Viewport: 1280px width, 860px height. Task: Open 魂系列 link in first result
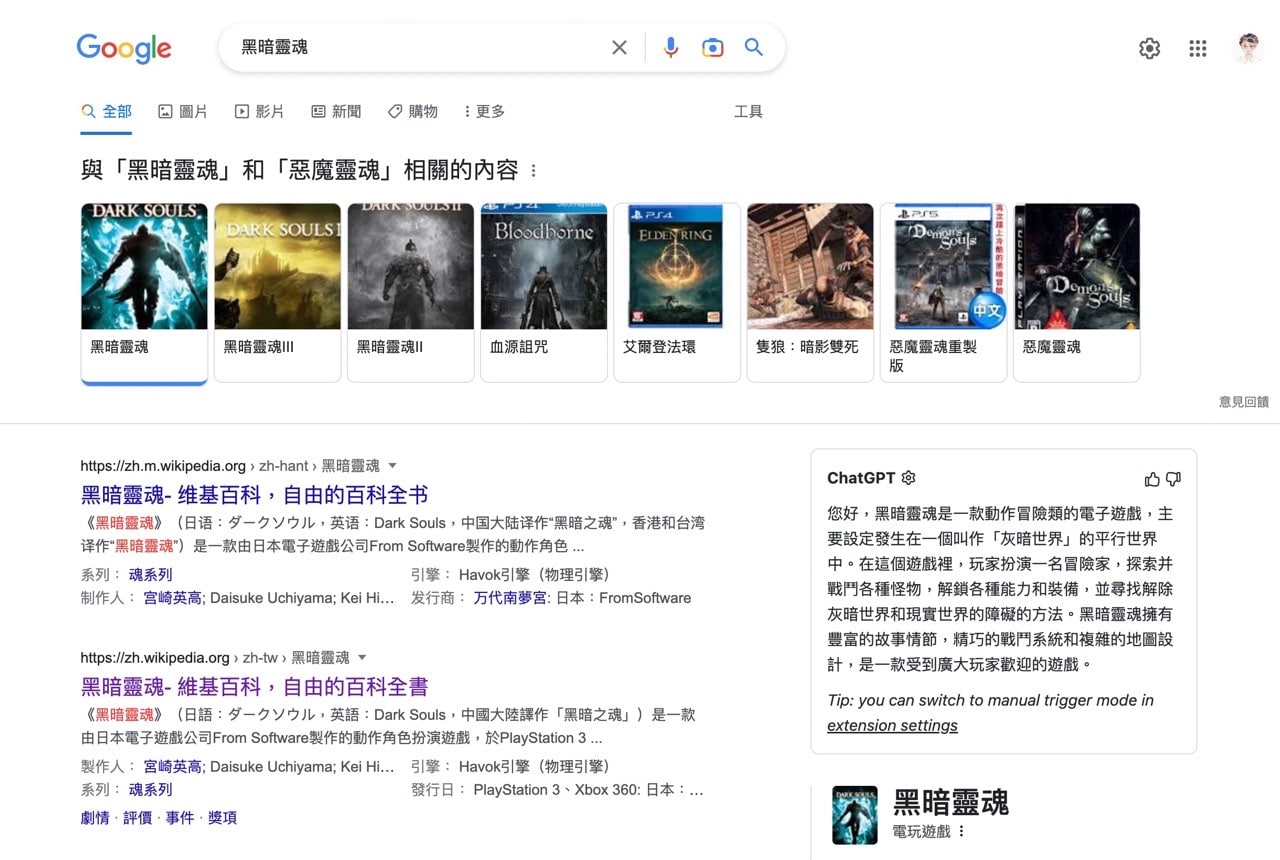click(x=151, y=574)
